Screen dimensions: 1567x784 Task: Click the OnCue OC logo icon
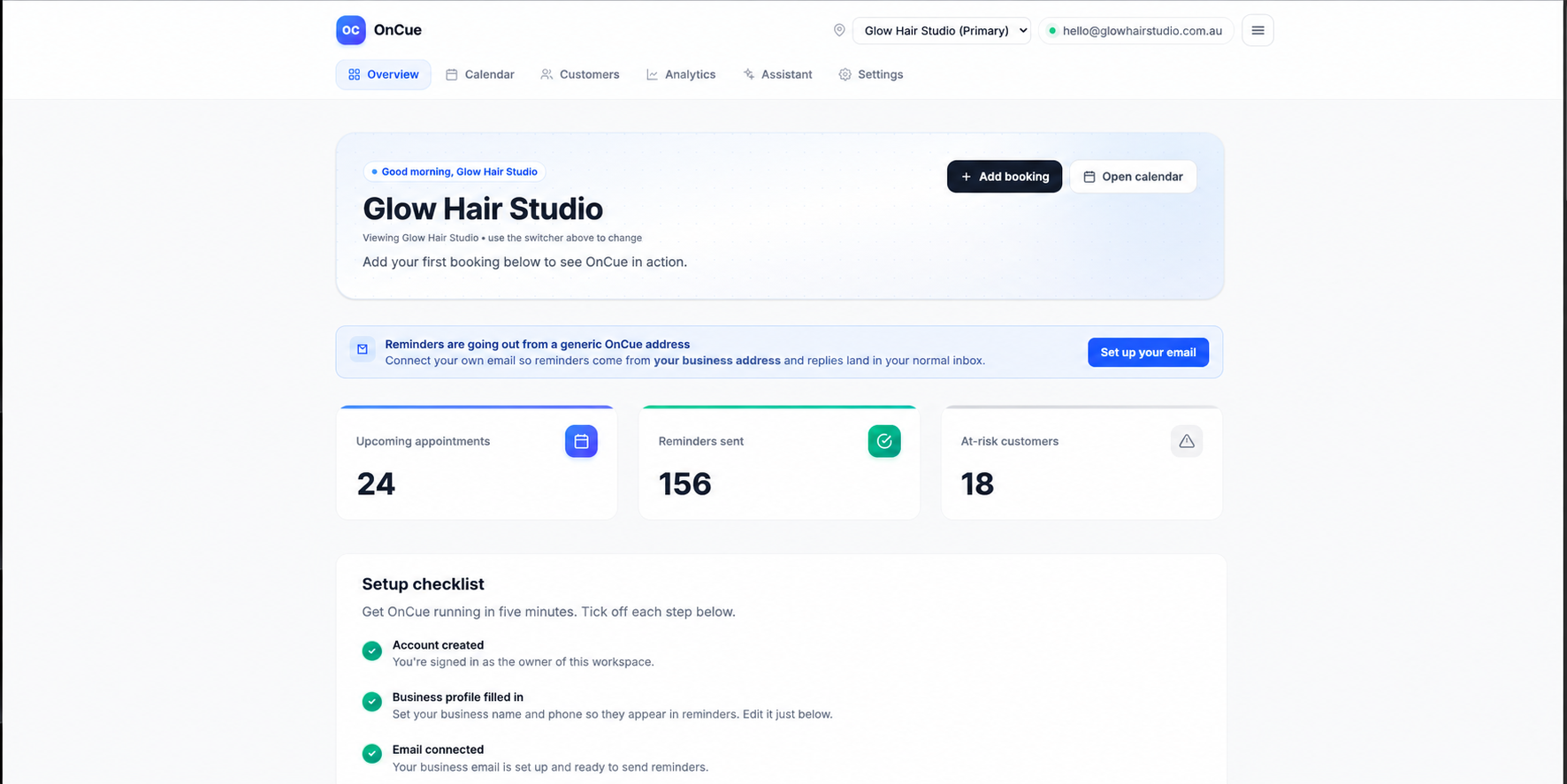click(x=351, y=30)
